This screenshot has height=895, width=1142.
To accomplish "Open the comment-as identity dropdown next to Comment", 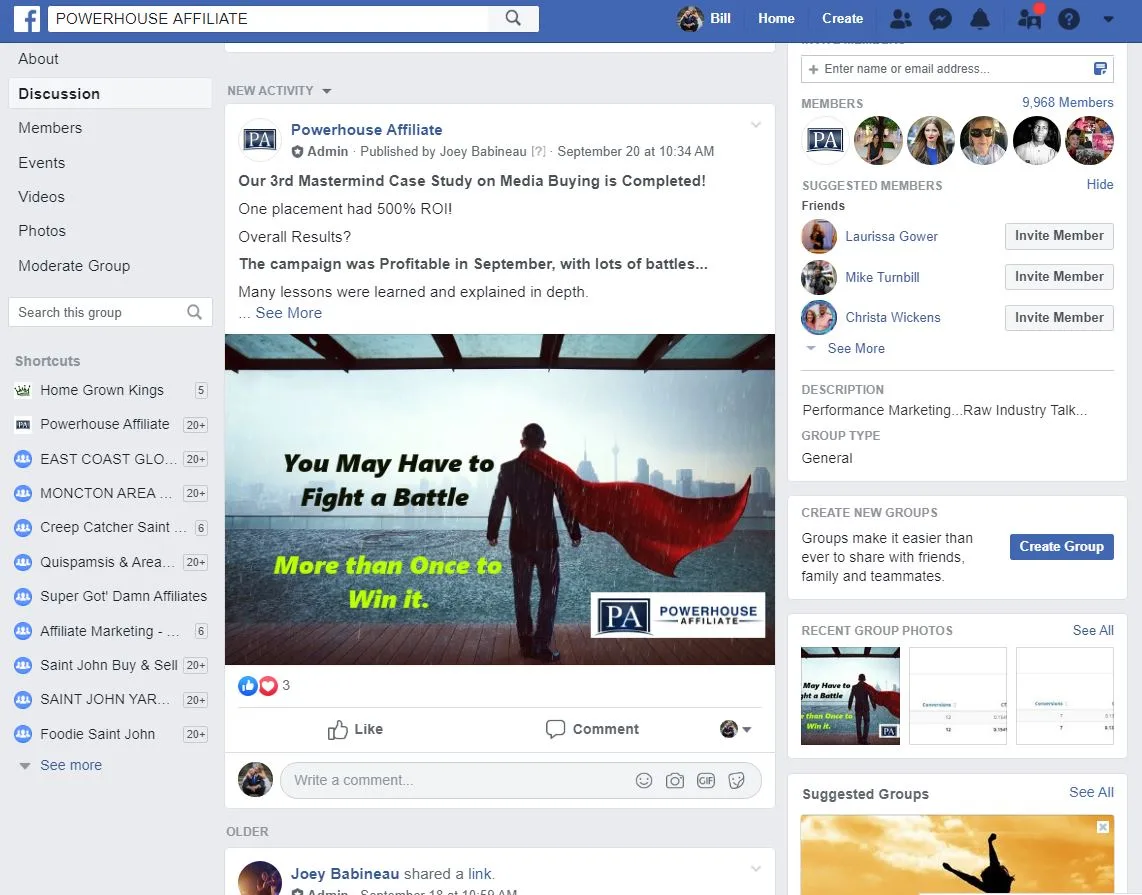I will pos(736,729).
